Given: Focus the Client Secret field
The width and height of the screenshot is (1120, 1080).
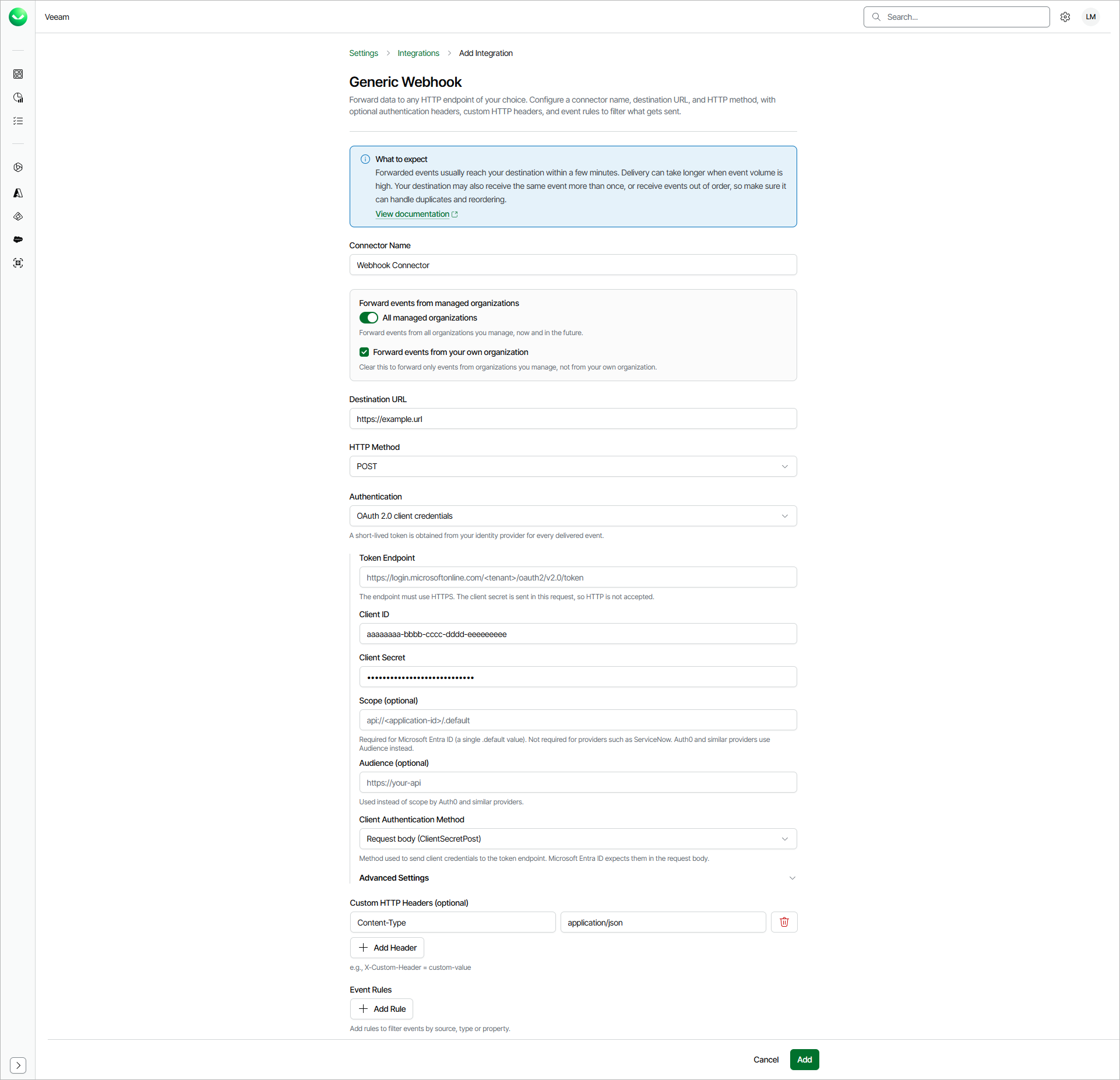Looking at the screenshot, I should 577,677.
